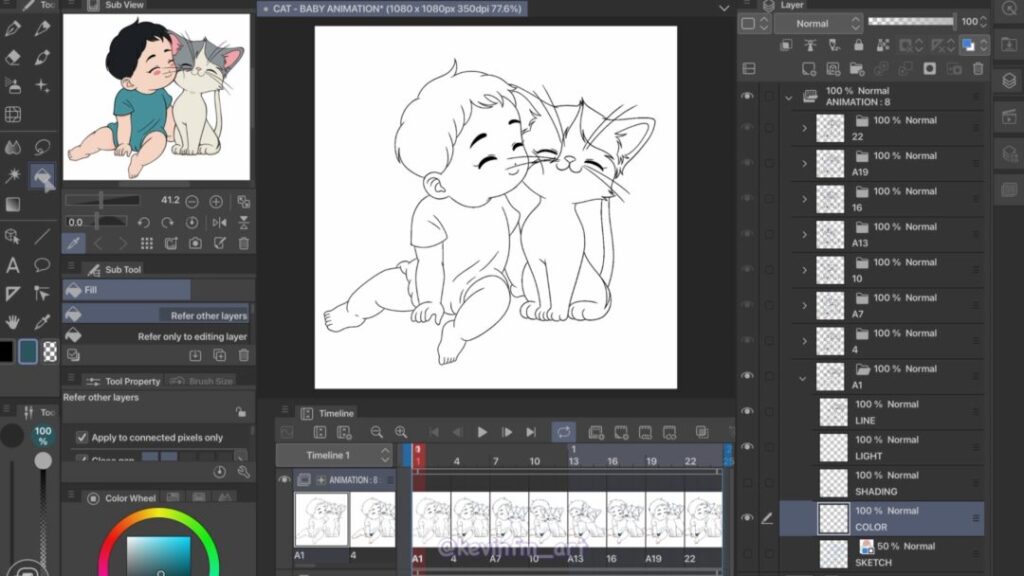Toggle loop playback in the timeline

(564, 432)
